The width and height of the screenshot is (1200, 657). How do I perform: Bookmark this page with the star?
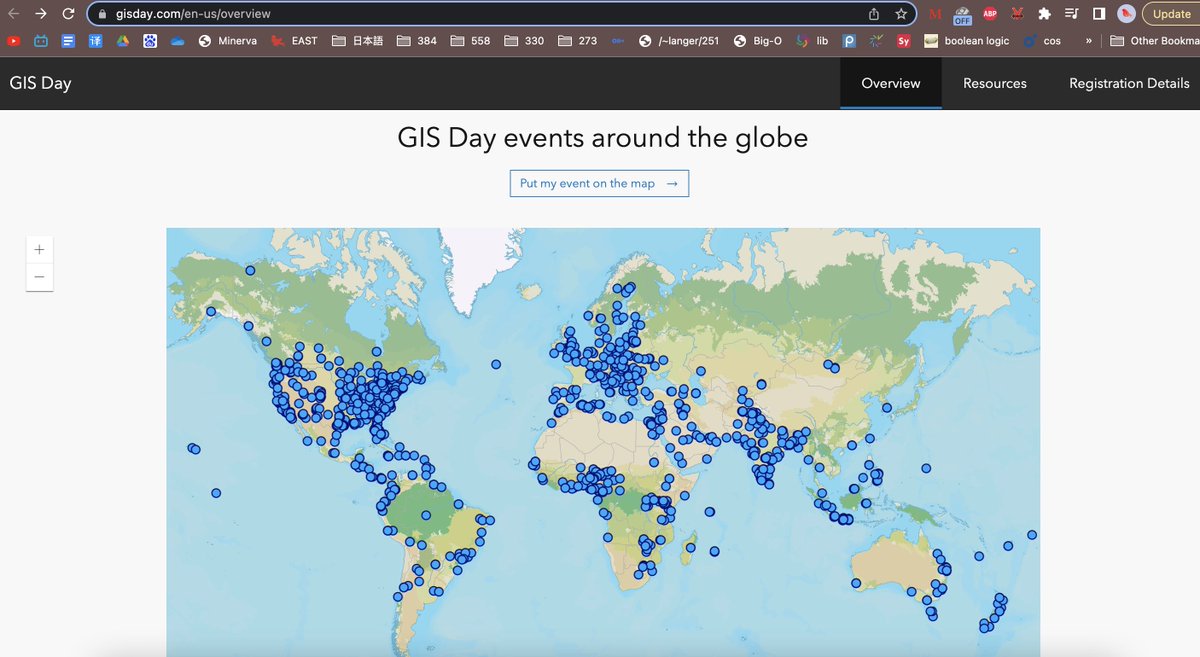click(900, 14)
